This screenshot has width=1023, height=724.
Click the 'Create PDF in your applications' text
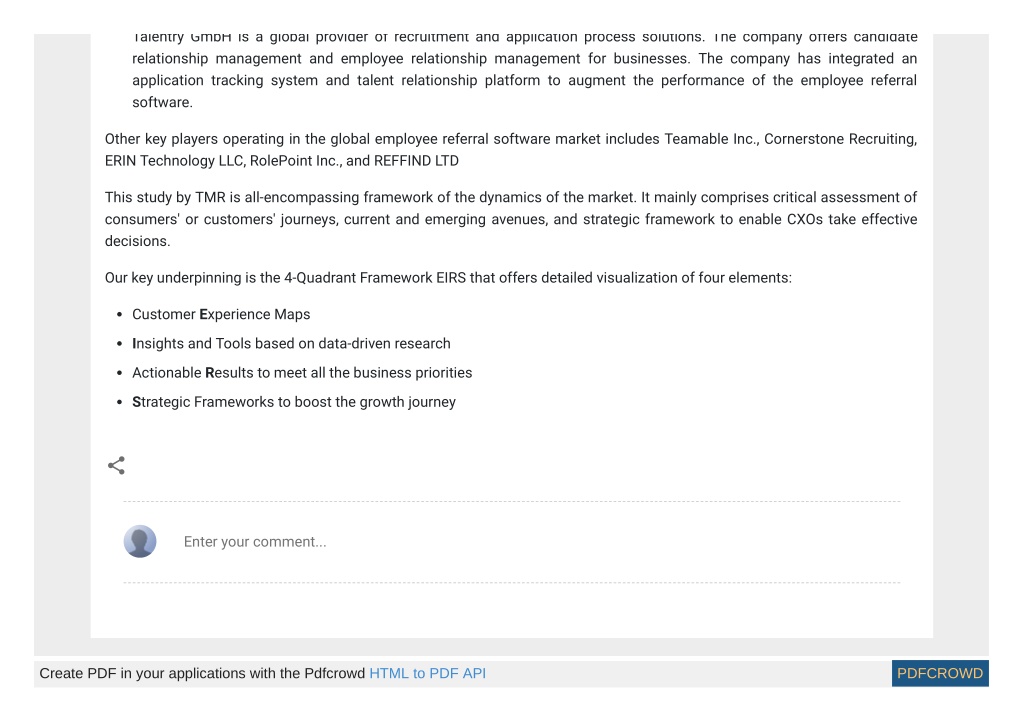[x=202, y=674]
